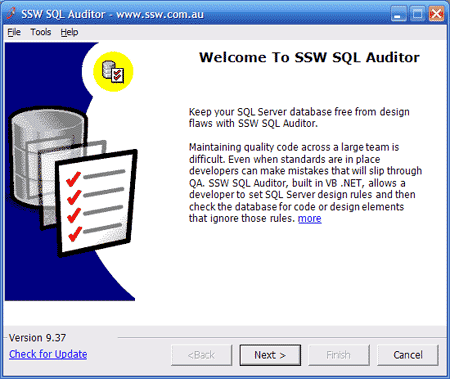Click the disabled <Back button
Screen dimensions: 450x379
(x=201, y=355)
